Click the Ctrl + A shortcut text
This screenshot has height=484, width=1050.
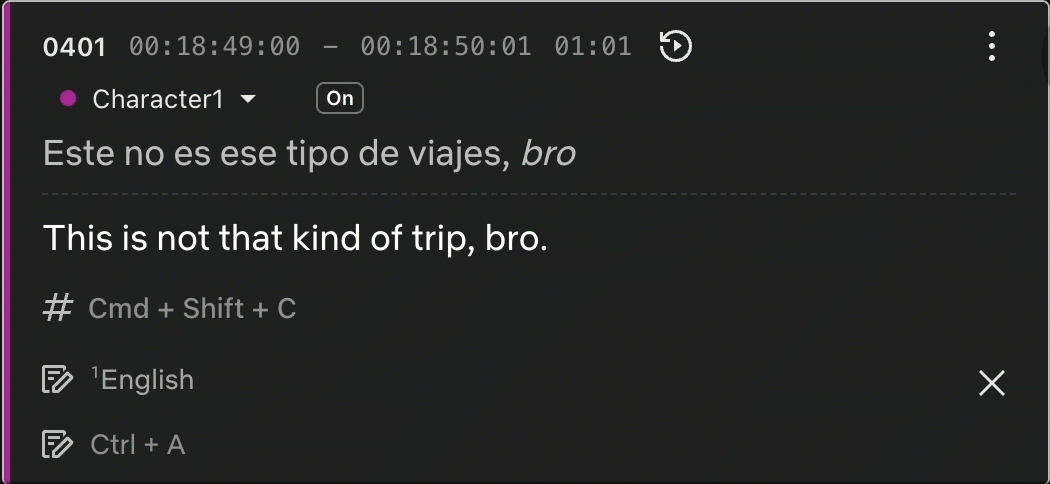138,444
